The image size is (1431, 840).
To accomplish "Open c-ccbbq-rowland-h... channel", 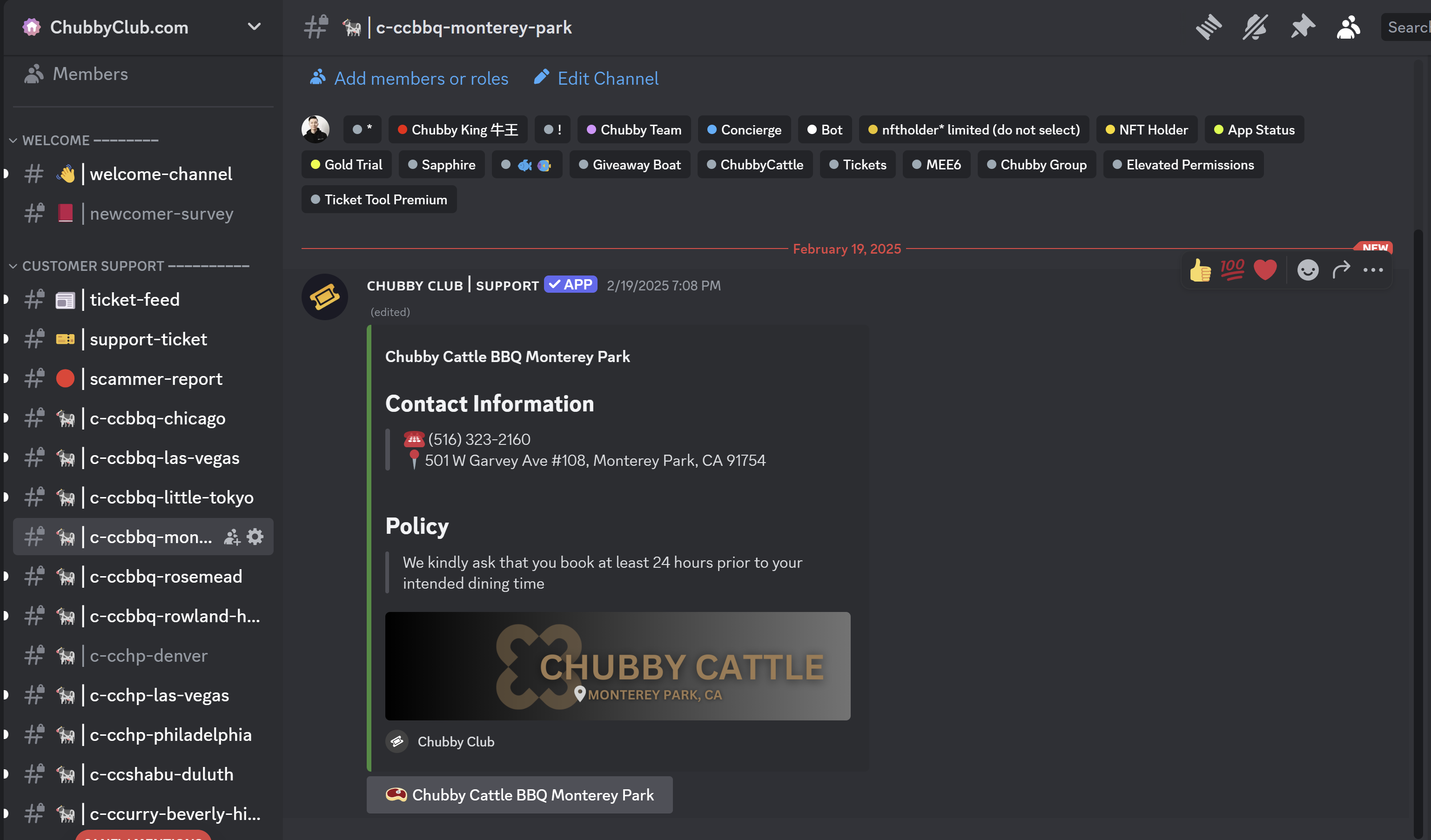I will click(143, 616).
